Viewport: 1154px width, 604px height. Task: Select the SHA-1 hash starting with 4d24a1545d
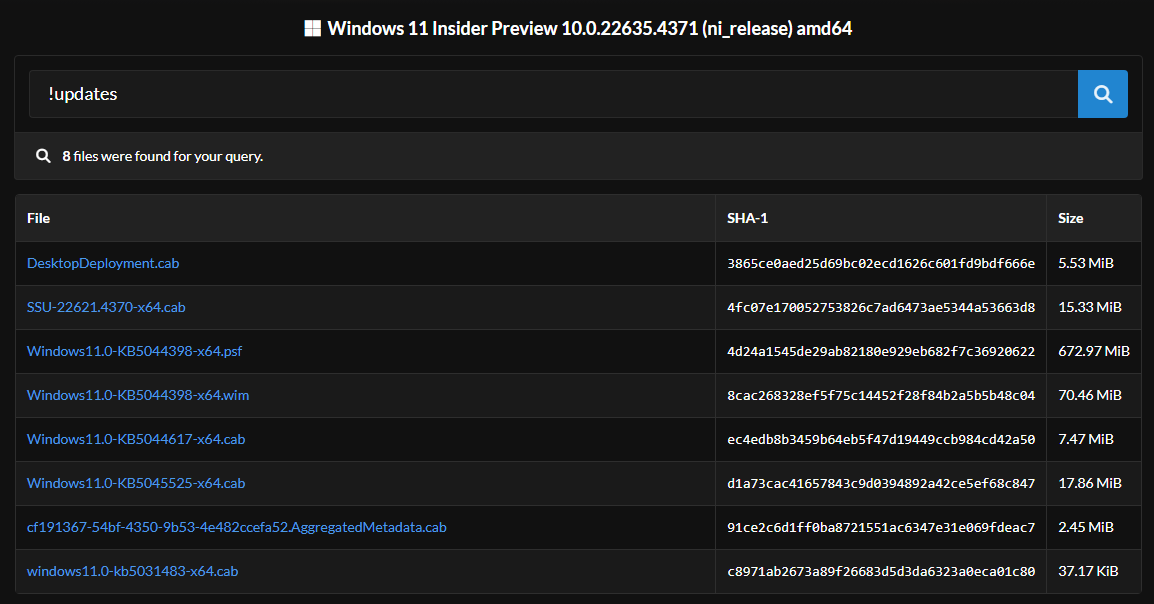[x=881, y=352]
